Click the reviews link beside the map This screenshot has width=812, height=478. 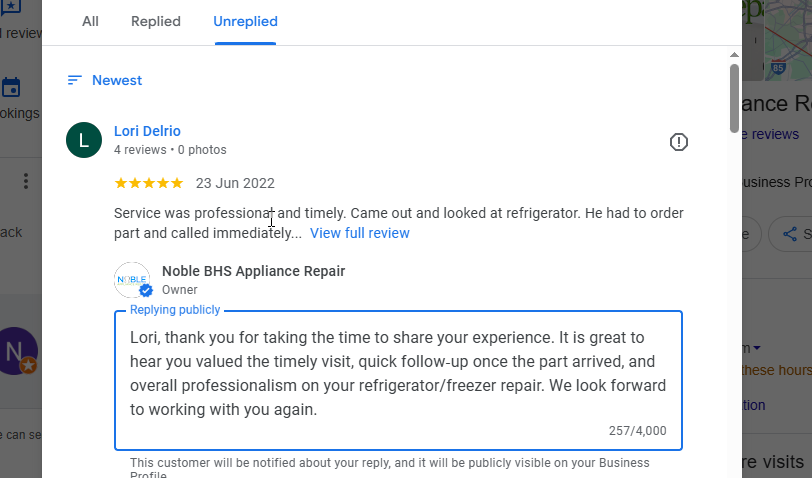(x=772, y=134)
